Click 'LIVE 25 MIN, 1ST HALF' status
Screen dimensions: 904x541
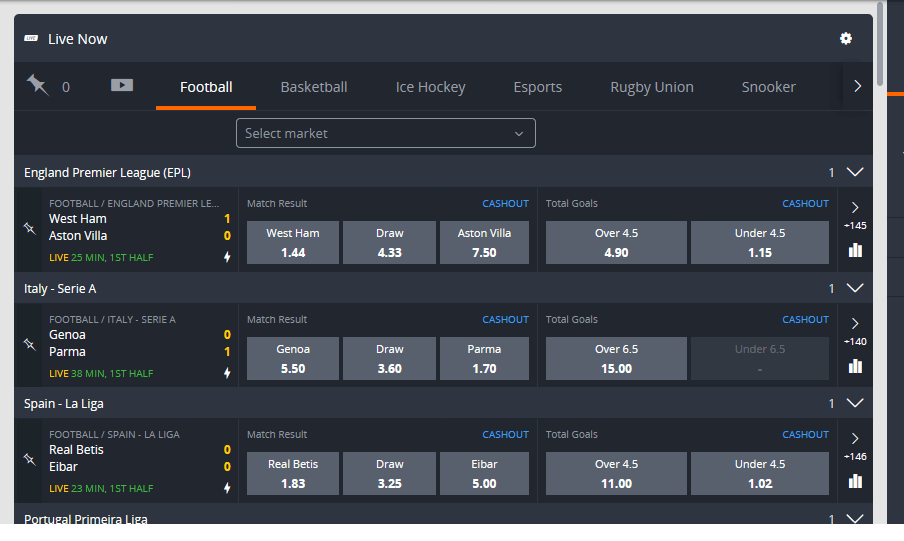pyautogui.click(x=101, y=257)
